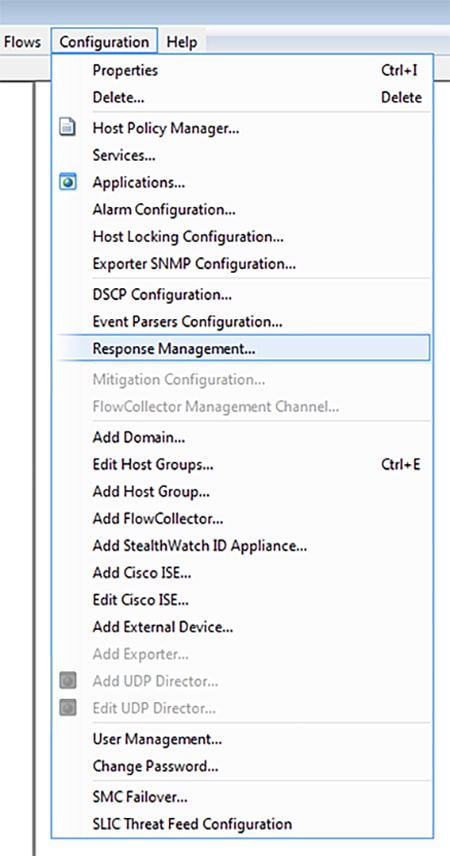Open DSCP Configuration...

pyautogui.click(x=243, y=295)
